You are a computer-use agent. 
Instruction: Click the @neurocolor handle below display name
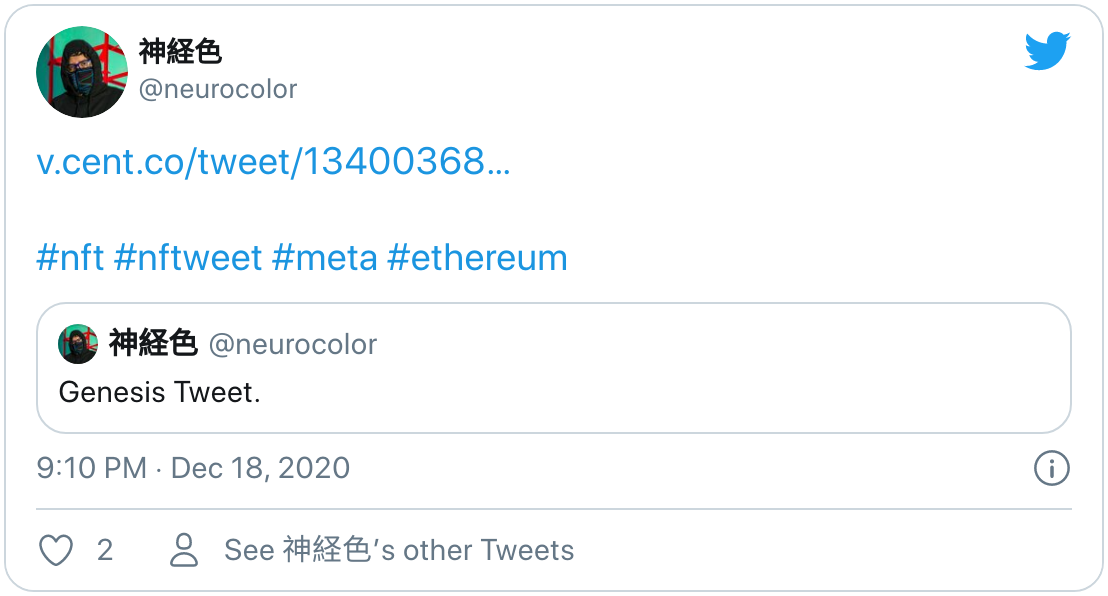click(218, 89)
